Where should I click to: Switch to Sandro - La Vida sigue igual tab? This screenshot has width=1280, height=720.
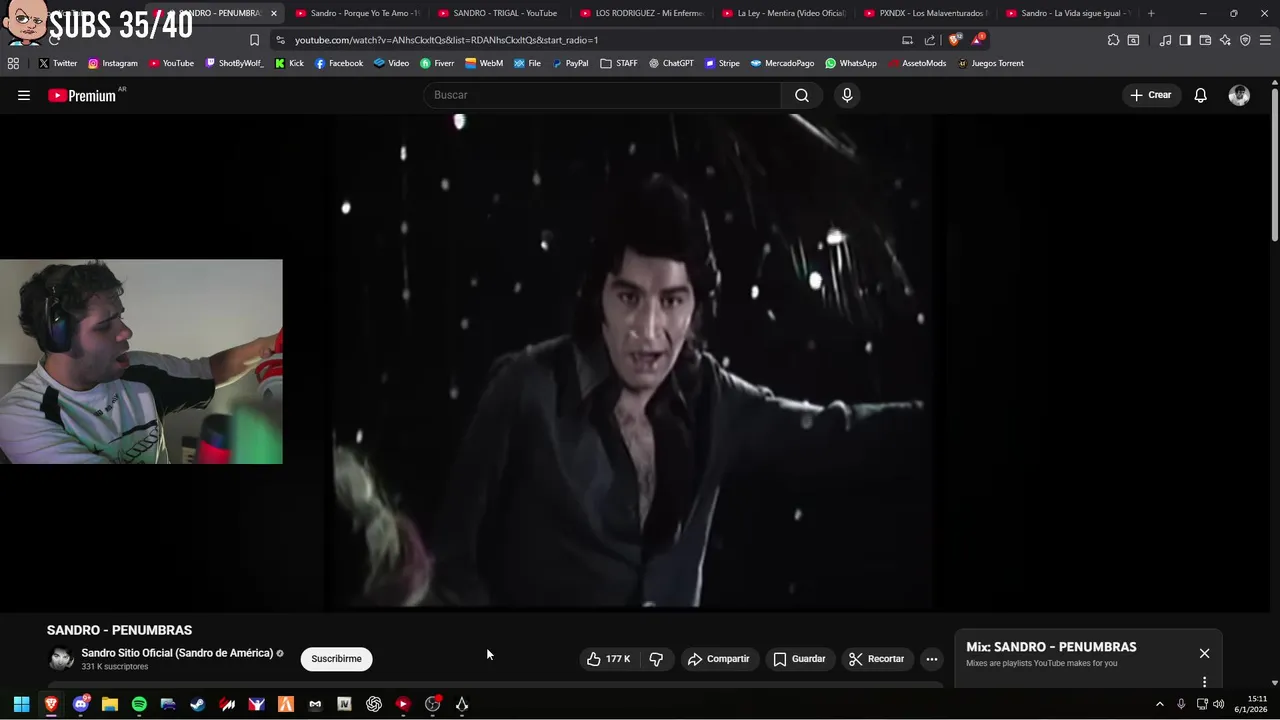[x=1068, y=13]
